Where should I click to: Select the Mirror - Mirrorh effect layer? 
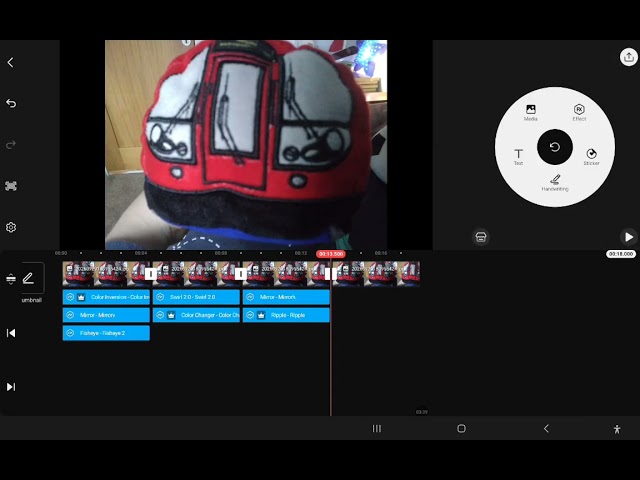(286, 297)
